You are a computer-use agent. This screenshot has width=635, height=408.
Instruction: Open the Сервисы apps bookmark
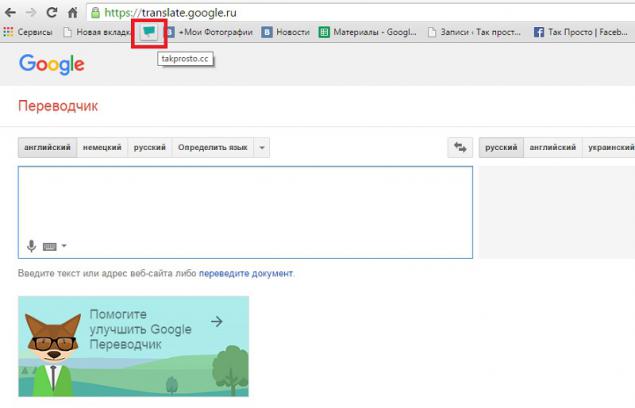[x=28, y=32]
